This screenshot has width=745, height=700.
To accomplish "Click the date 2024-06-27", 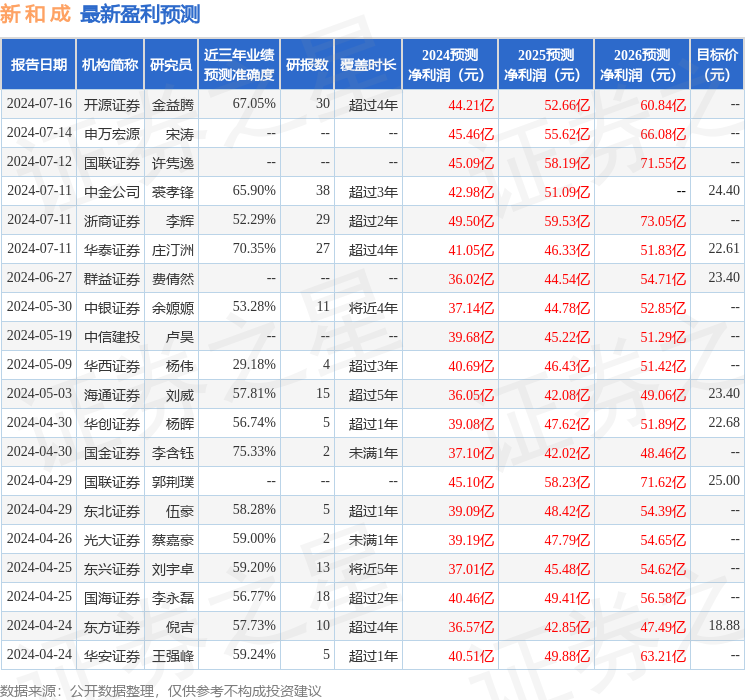I will click(39, 278).
